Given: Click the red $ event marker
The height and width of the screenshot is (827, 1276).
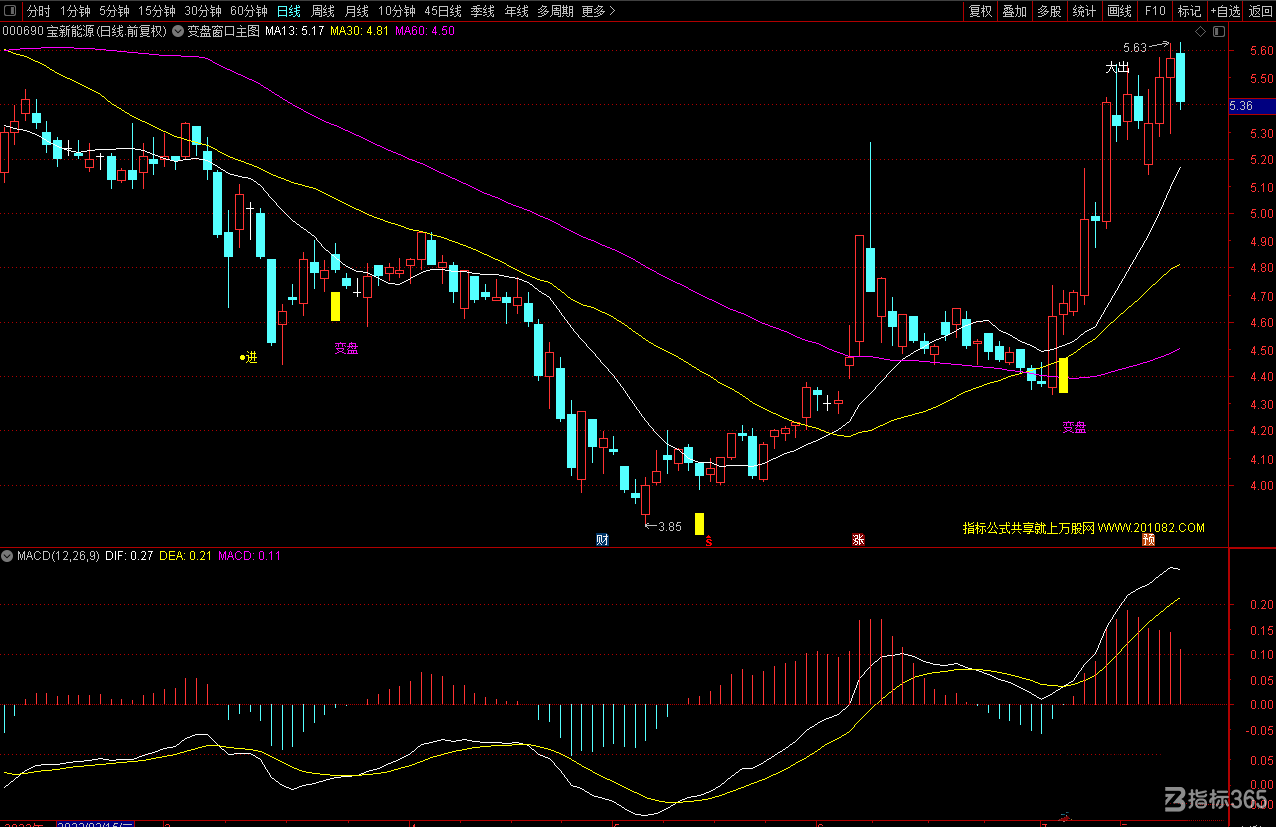Looking at the screenshot, I should (x=708, y=540).
